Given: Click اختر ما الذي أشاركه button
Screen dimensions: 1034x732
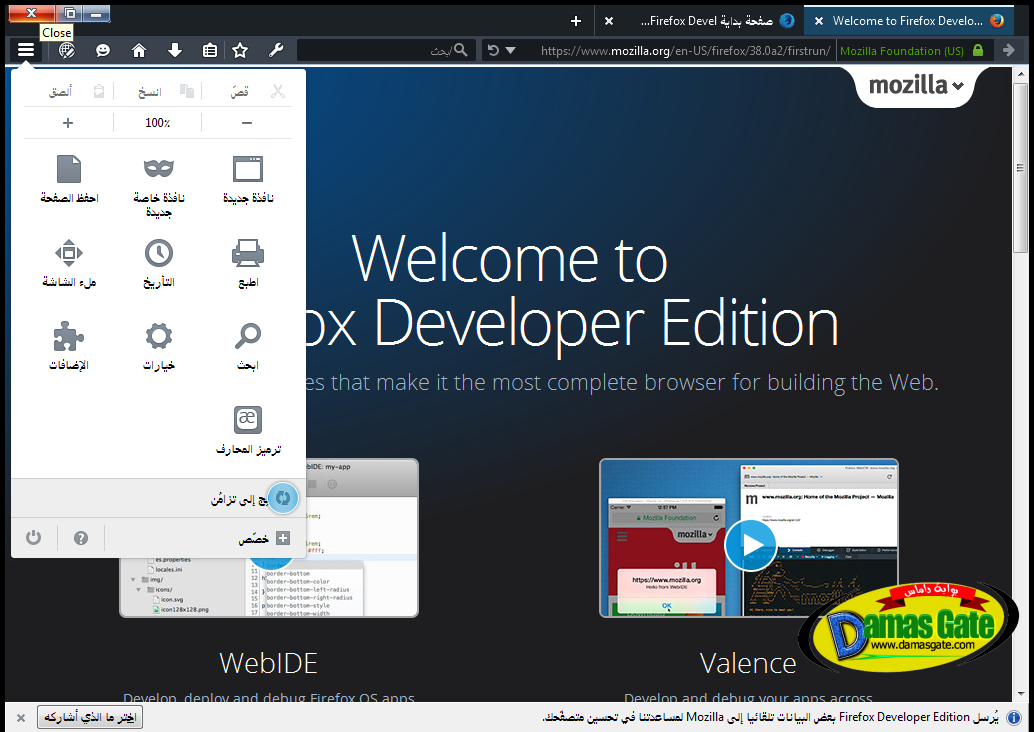Looking at the screenshot, I should point(90,717).
